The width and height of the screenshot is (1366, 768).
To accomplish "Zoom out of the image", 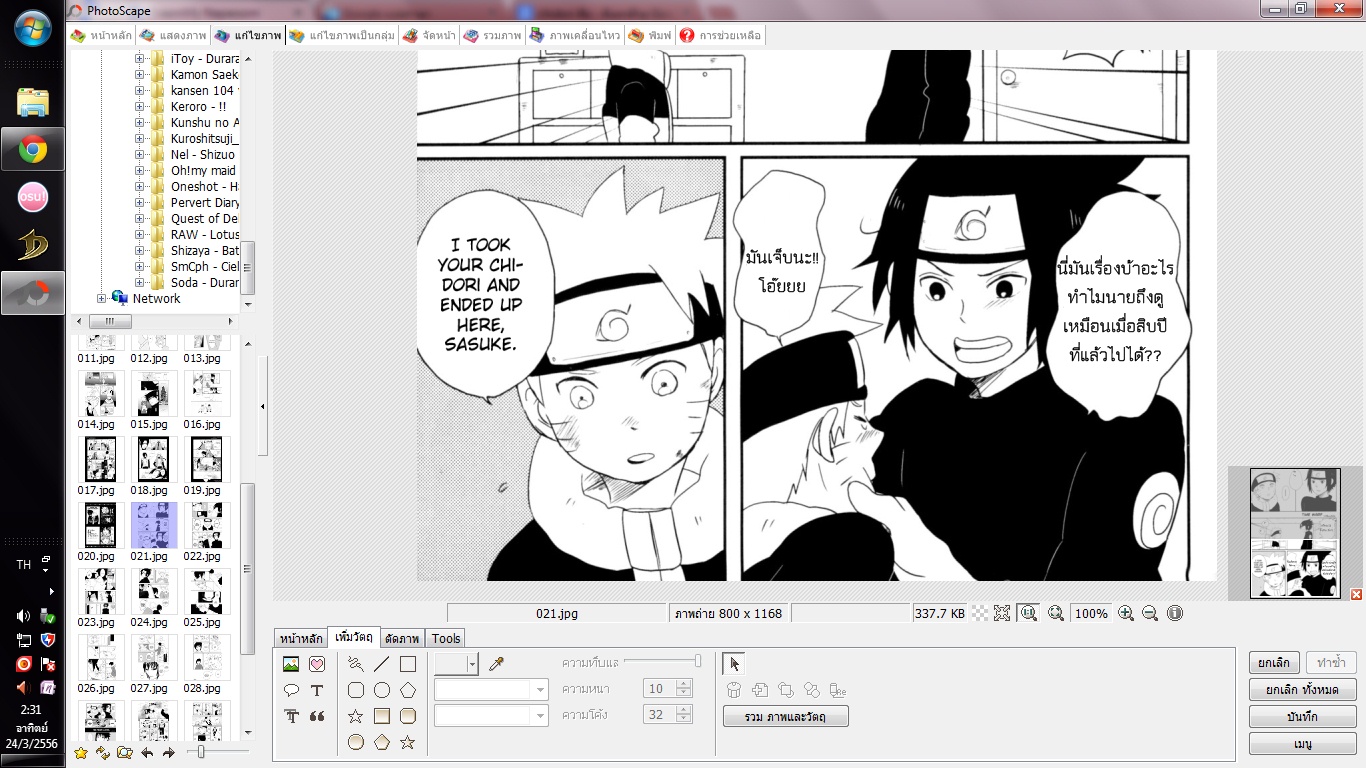I will (x=1150, y=613).
